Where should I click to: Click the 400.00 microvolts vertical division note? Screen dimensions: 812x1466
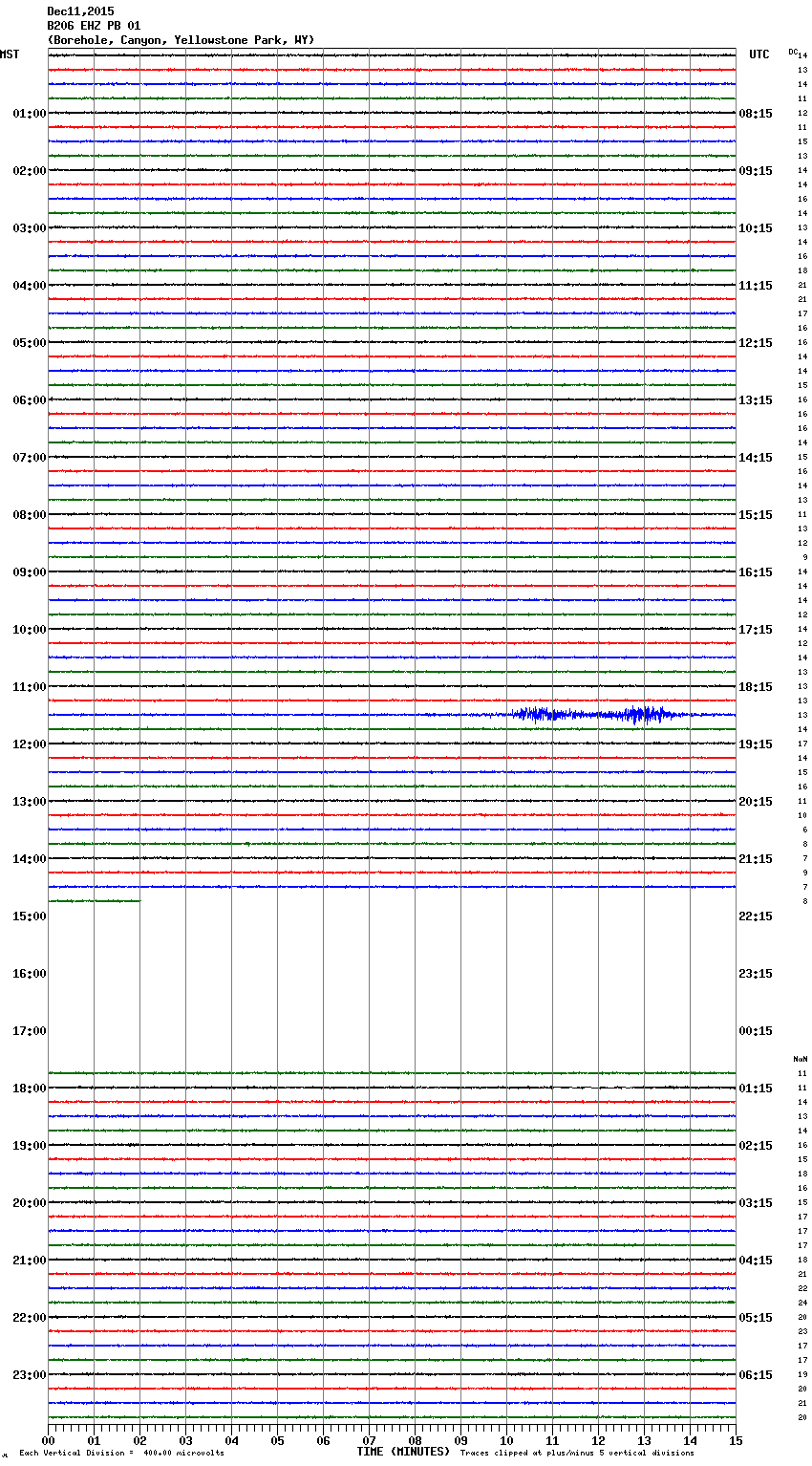[121, 1454]
